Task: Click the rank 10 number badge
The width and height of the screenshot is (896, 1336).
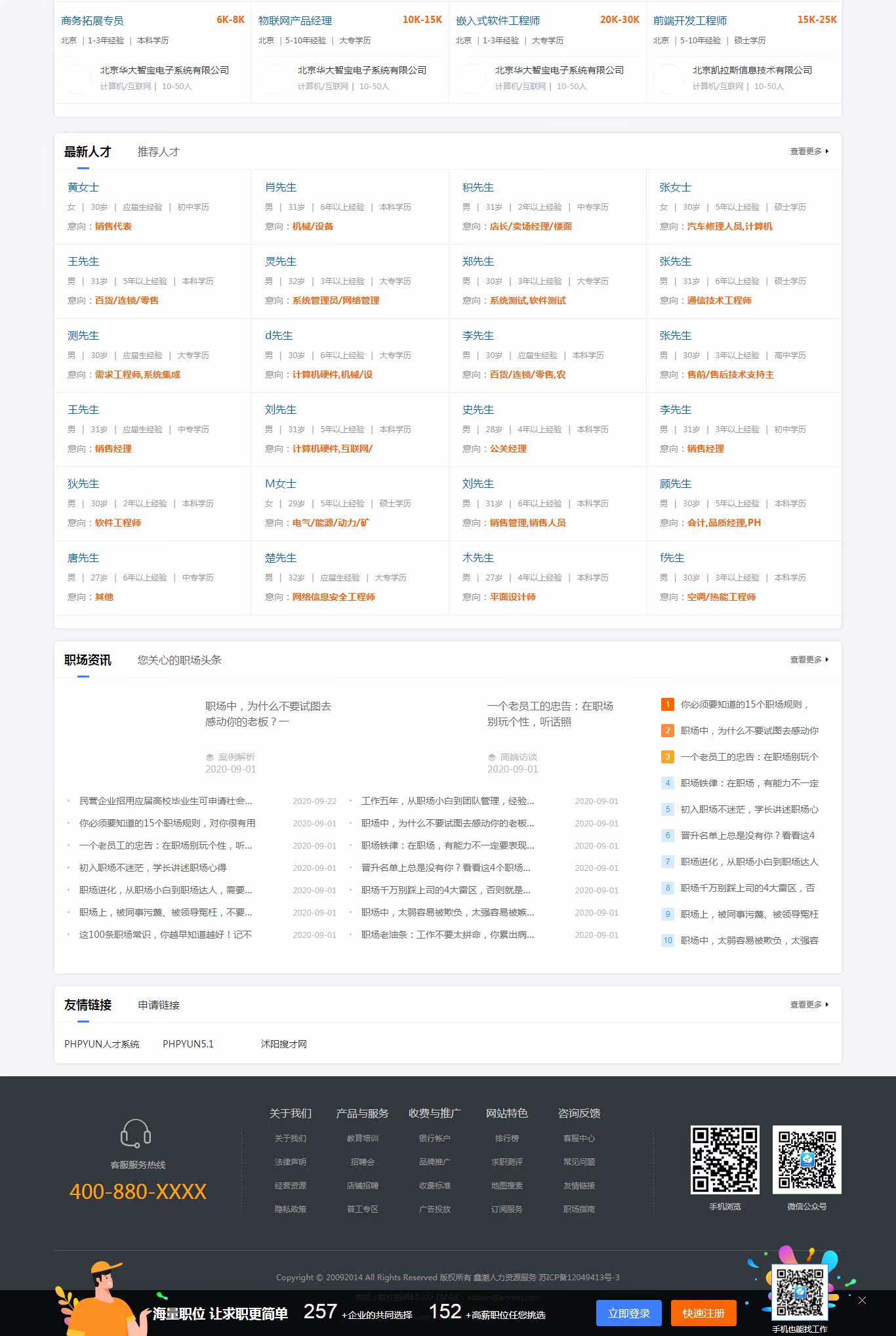Action: pos(668,941)
